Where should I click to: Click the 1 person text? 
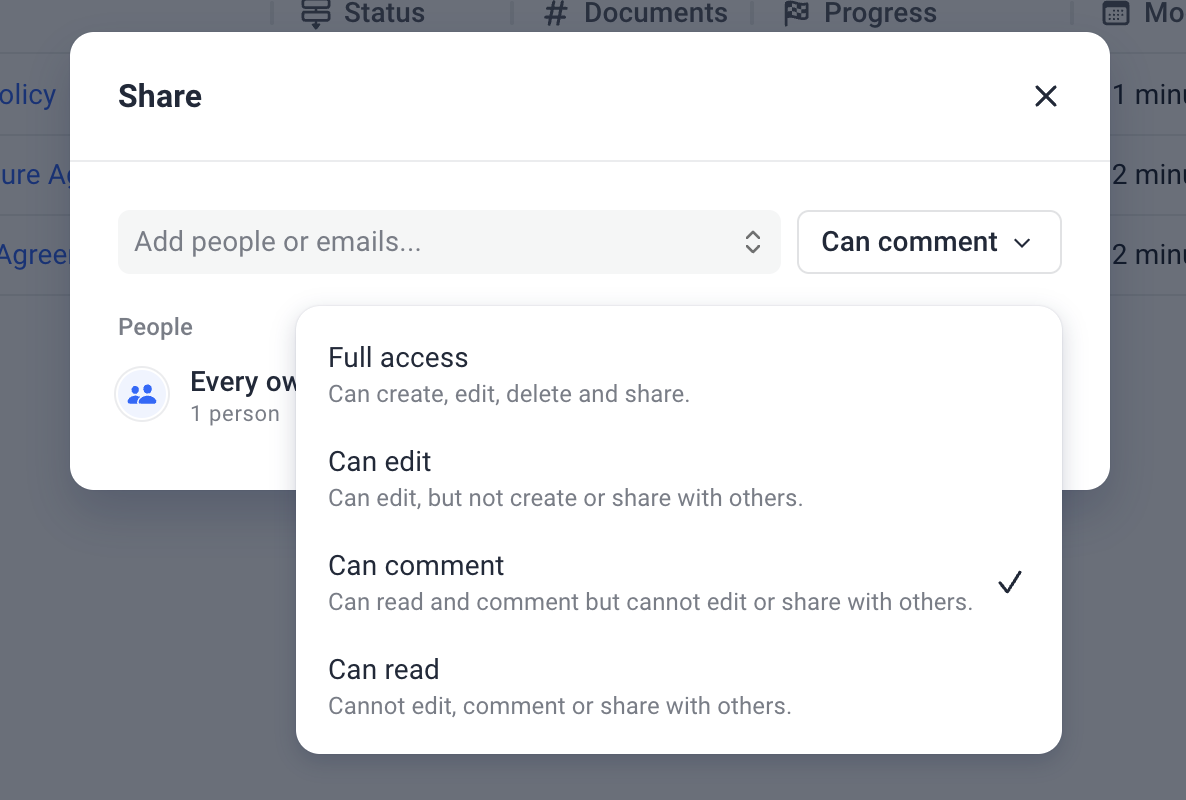(234, 414)
